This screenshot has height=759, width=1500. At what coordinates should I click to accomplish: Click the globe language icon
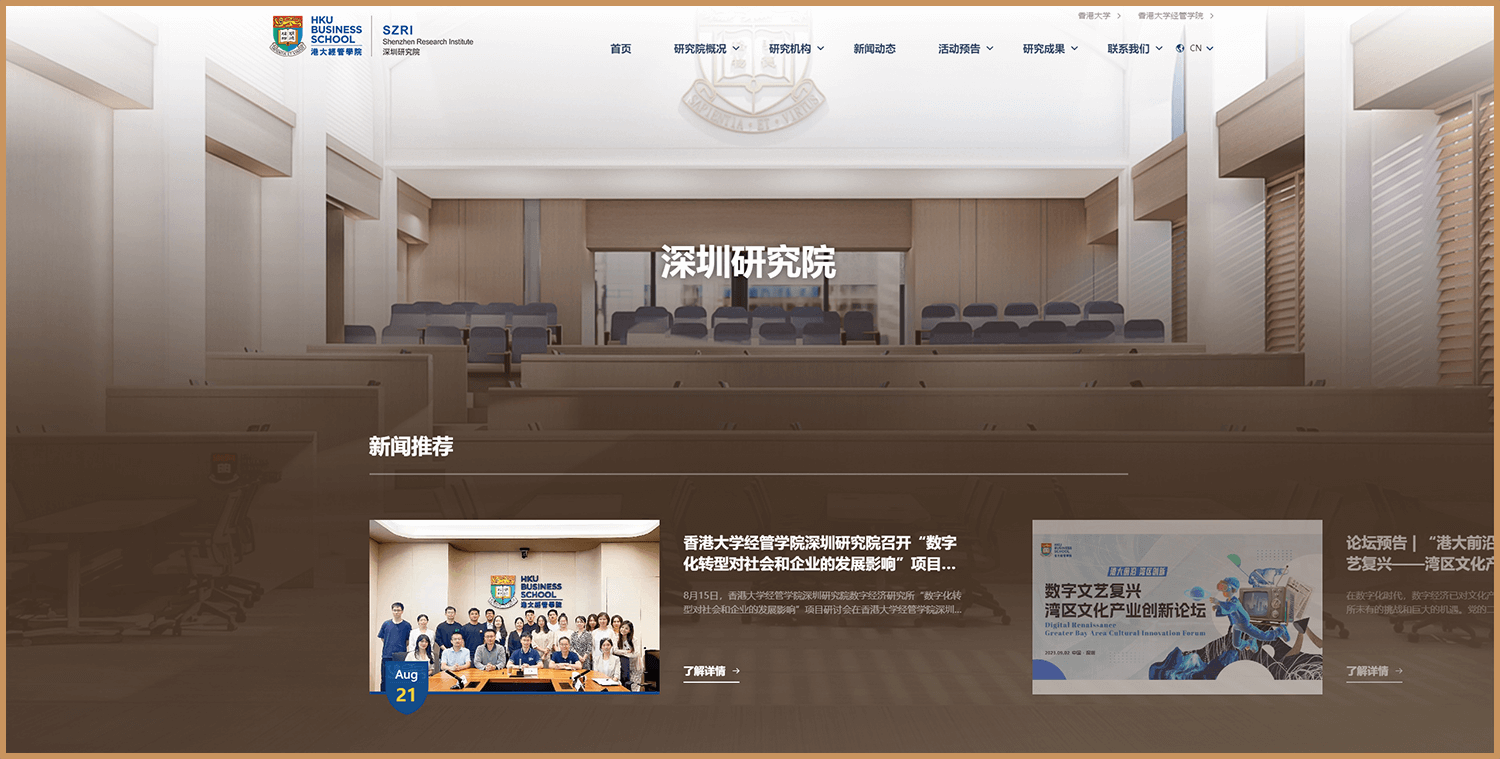pyautogui.click(x=1180, y=48)
